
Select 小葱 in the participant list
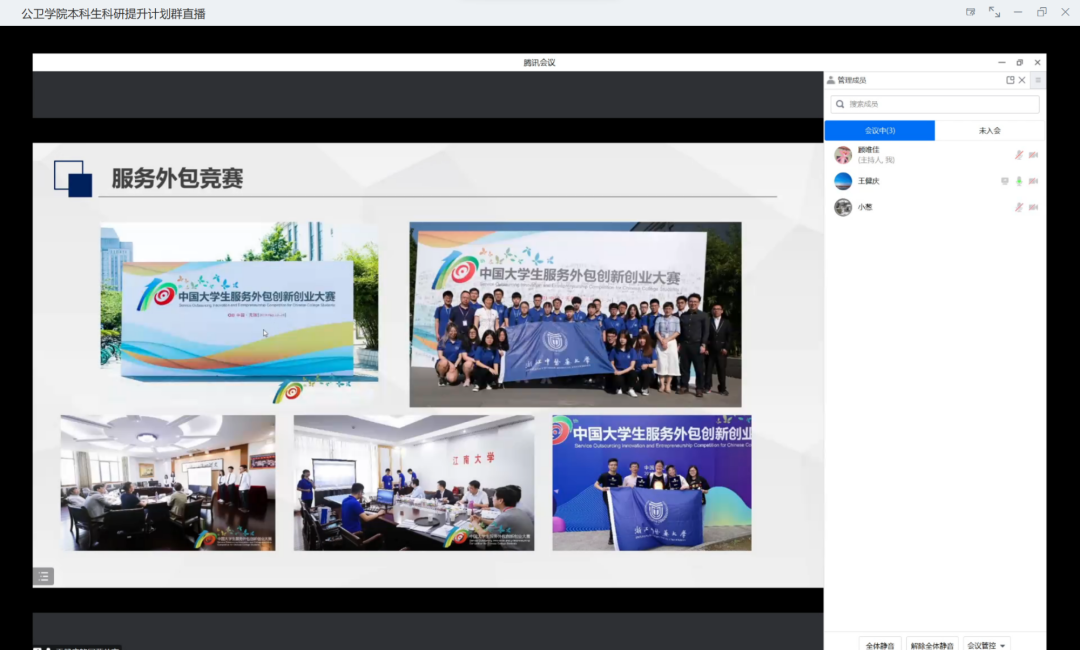point(864,207)
